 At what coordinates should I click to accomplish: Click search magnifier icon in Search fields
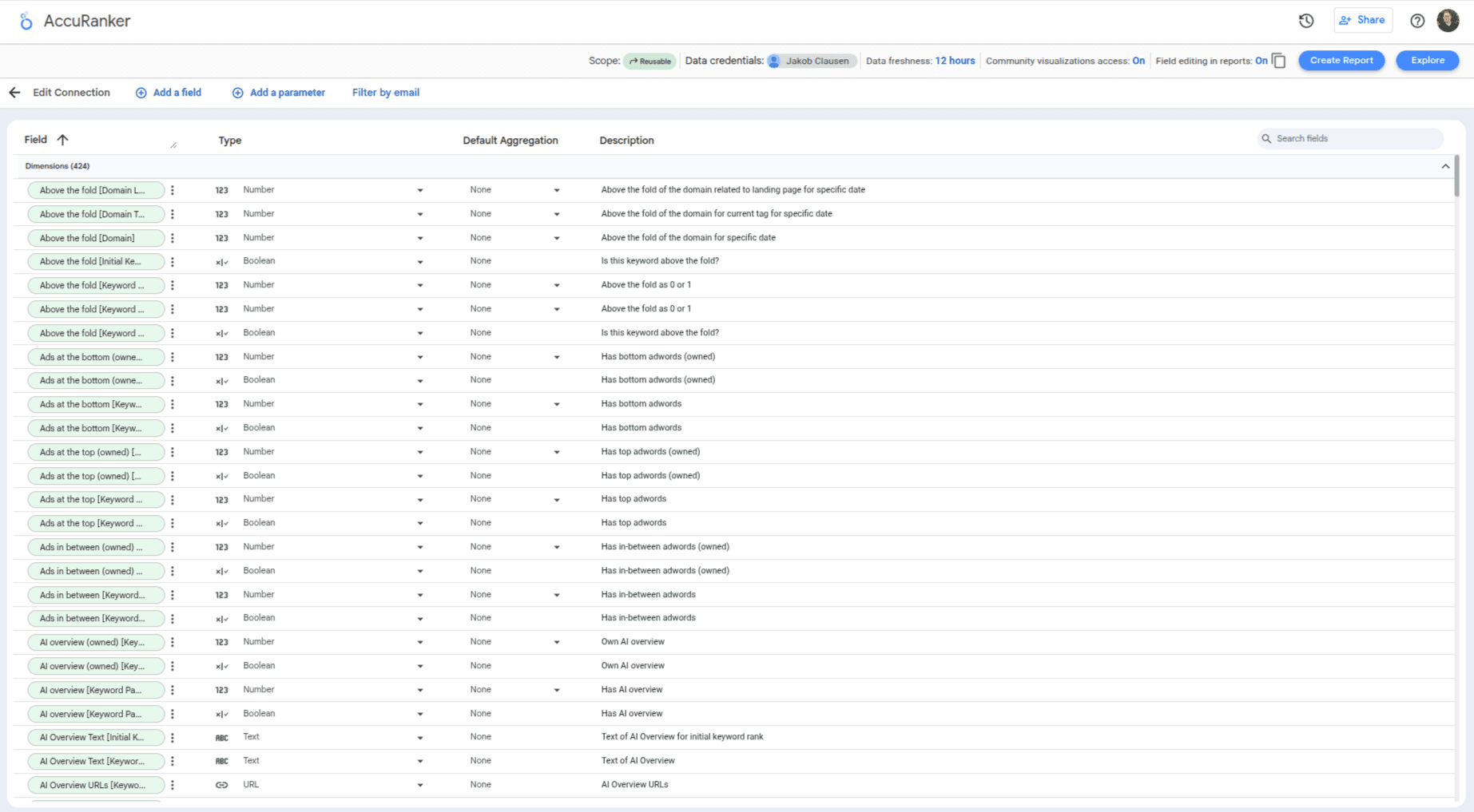coord(1266,139)
